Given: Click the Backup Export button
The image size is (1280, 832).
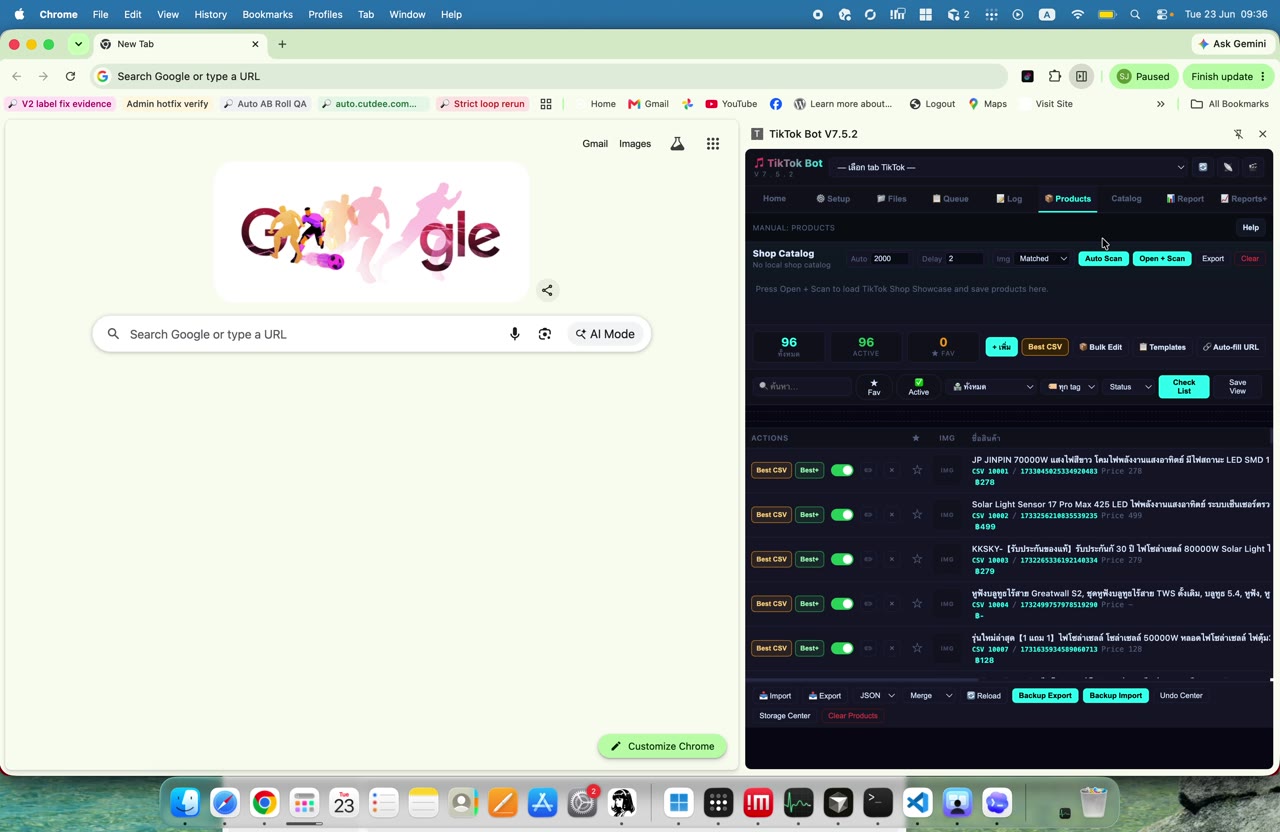Looking at the screenshot, I should click(1045, 696).
